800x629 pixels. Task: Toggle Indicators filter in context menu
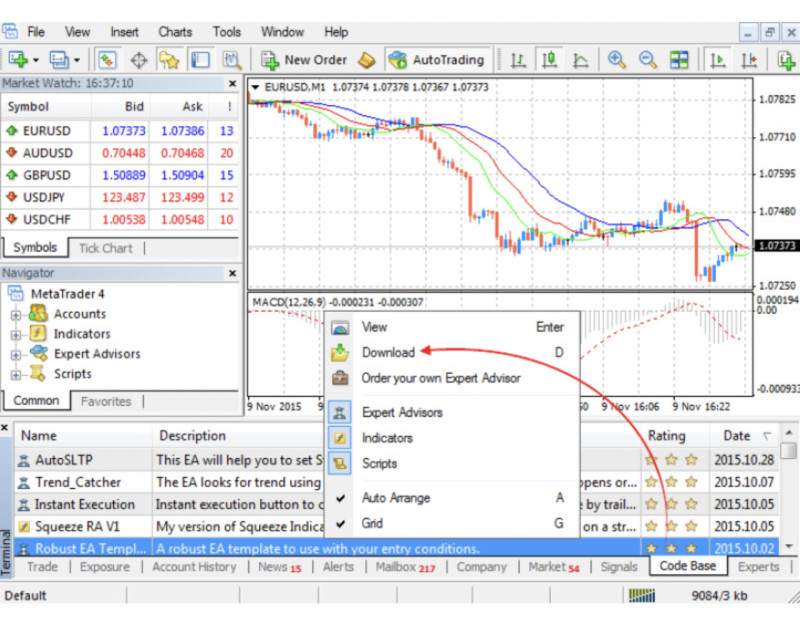452,438
